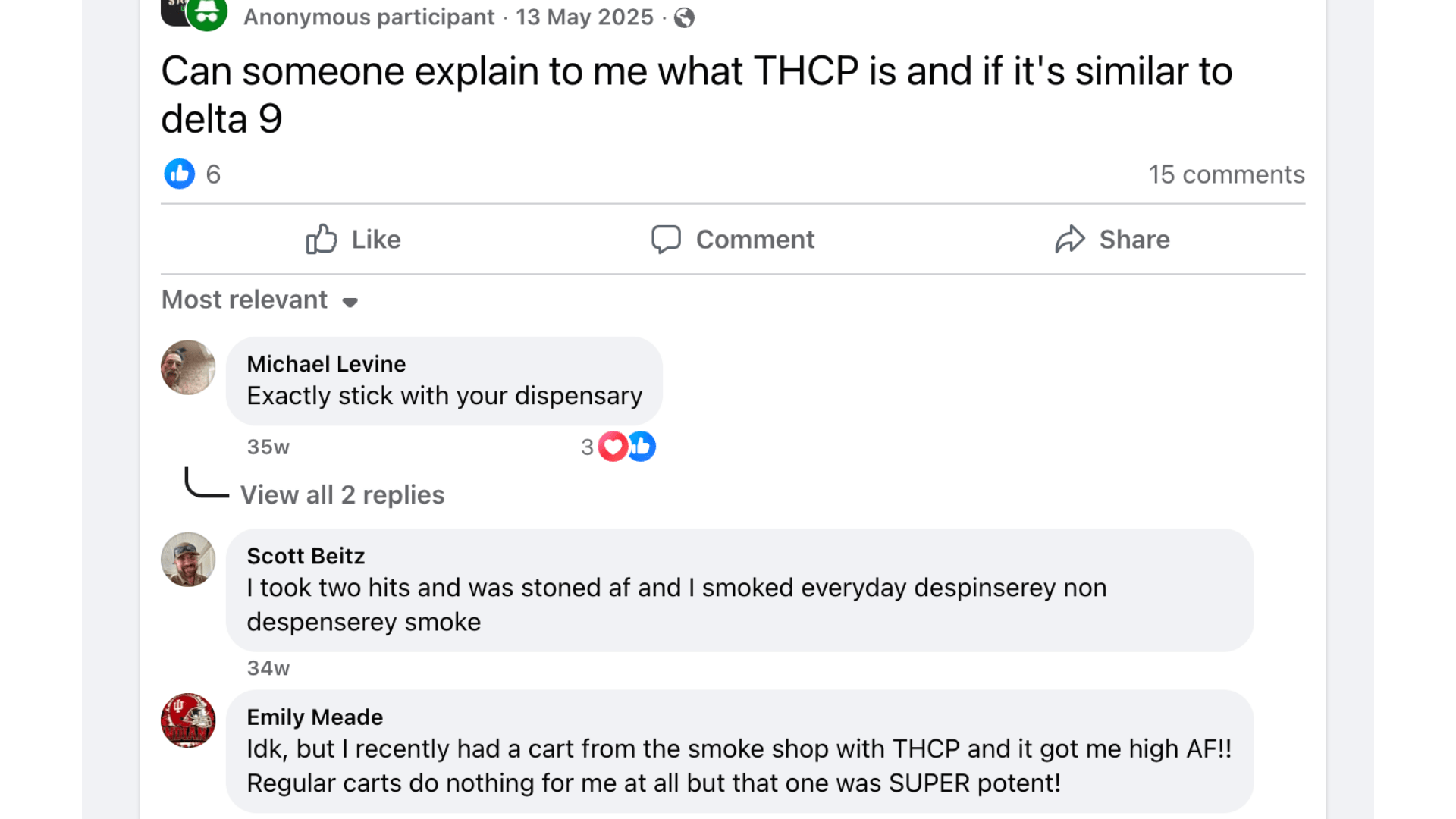
Task: Expand all replies under Michael Levine's comment
Action: coord(343,494)
